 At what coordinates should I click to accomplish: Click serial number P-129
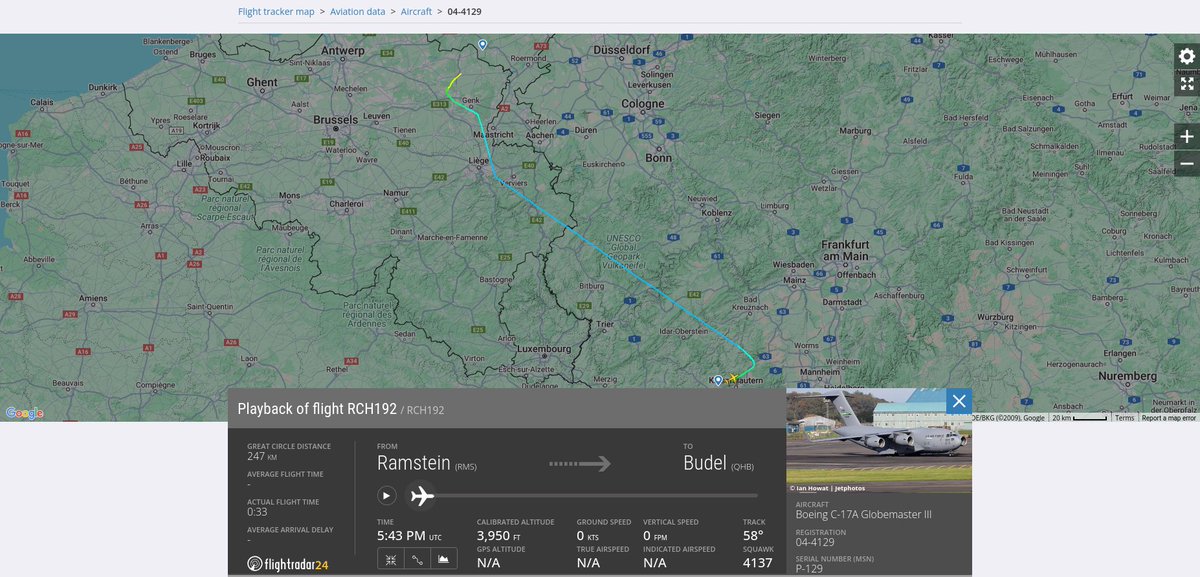click(811, 569)
